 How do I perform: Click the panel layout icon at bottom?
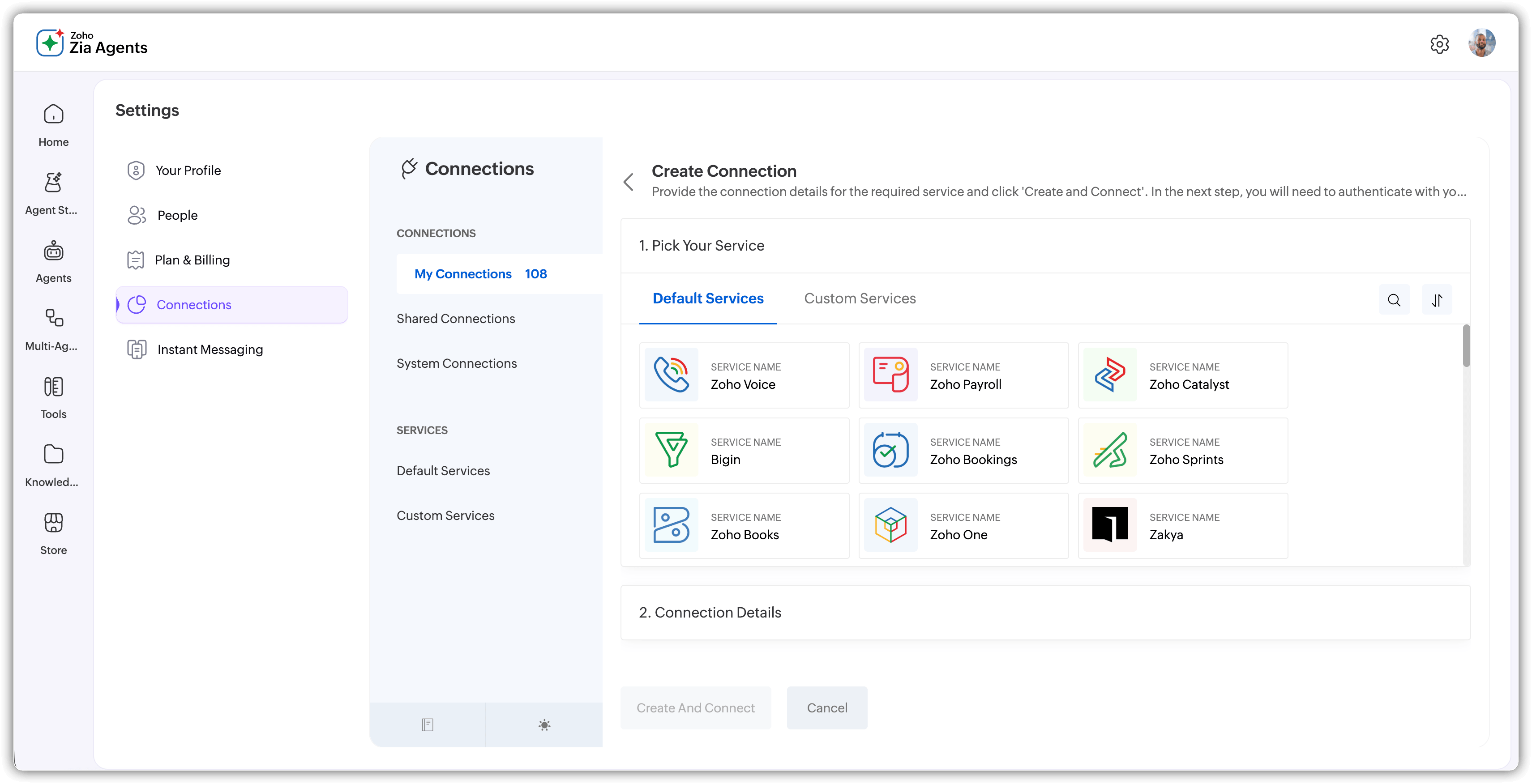427,724
